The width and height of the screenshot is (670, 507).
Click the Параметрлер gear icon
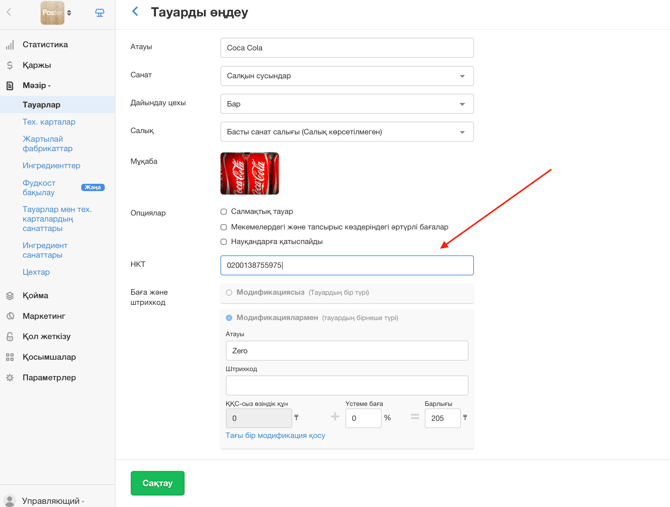[10, 378]
